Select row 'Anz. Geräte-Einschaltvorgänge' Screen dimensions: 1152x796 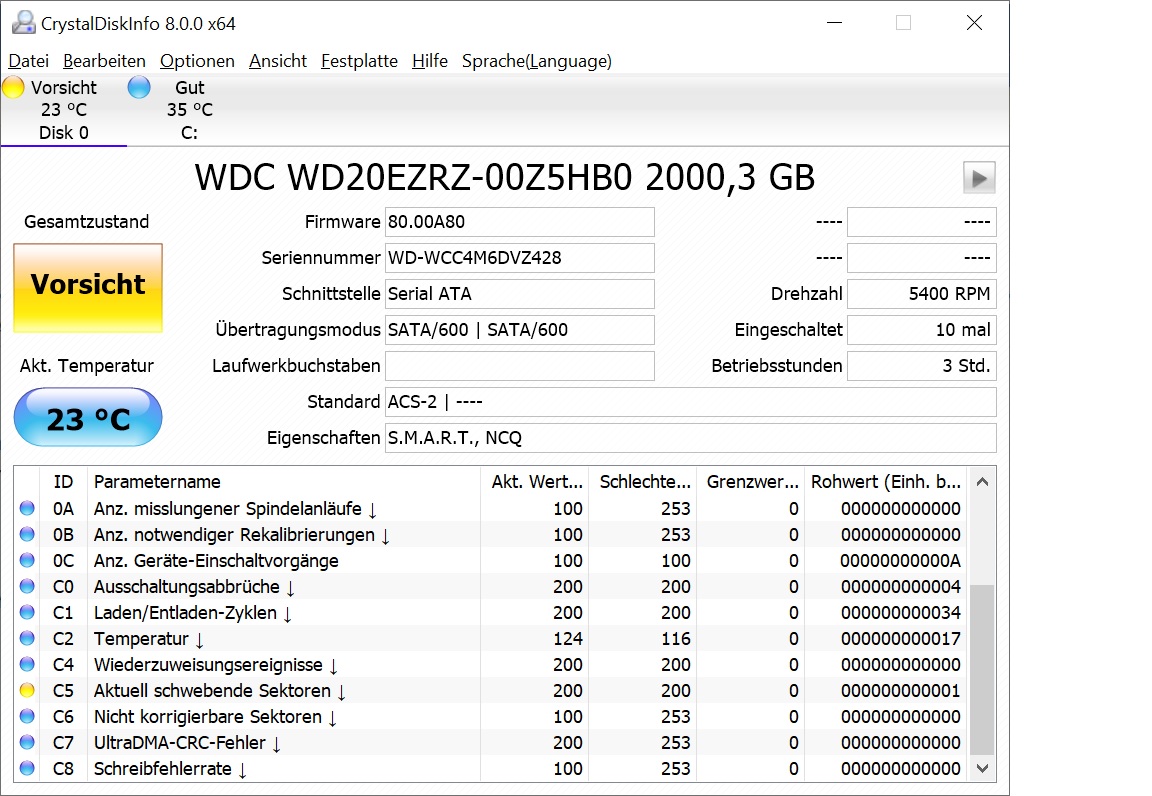(x=491, y=561)
